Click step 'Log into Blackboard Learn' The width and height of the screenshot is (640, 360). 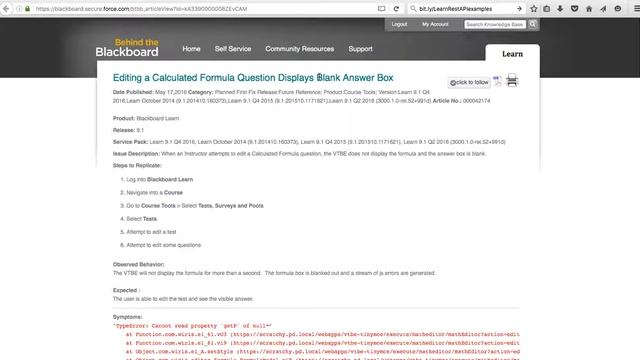click(x=160, y=179)
